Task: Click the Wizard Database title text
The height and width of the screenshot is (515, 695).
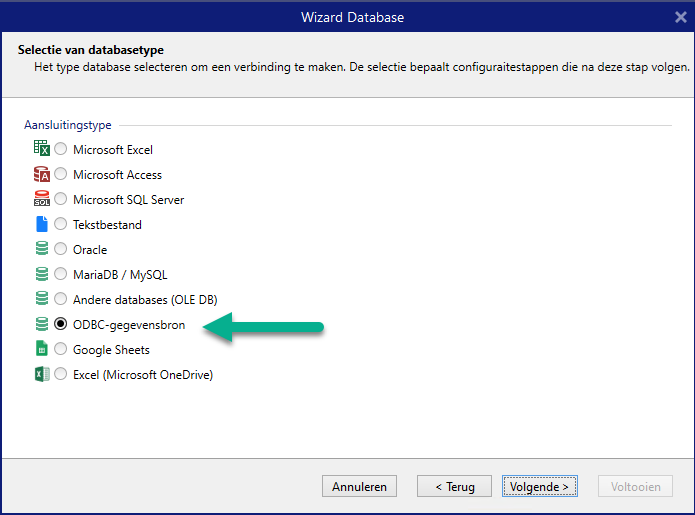Action: (352, 17)
